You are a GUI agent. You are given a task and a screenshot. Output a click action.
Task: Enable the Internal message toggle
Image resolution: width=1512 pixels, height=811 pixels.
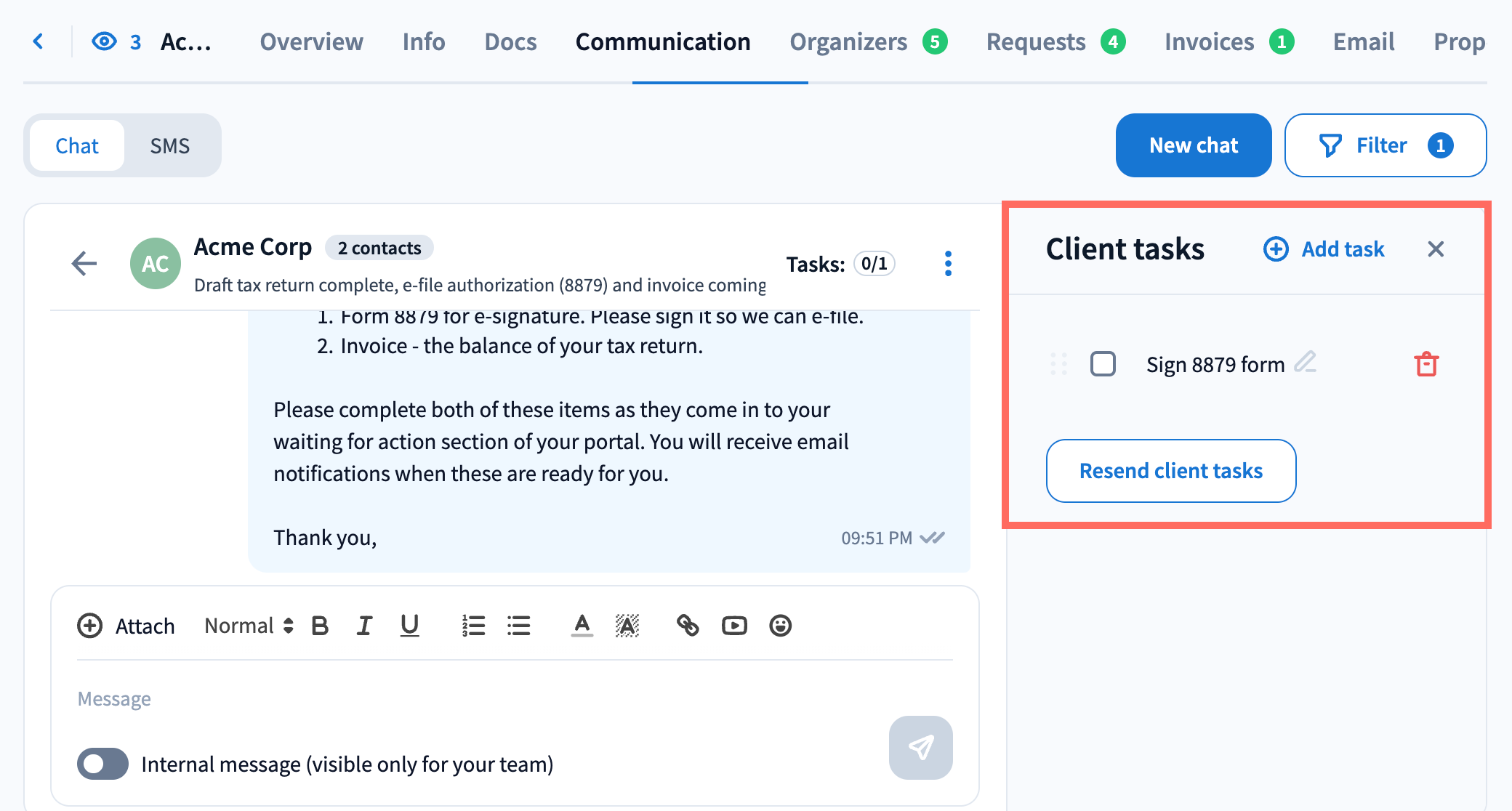[102, 764]
